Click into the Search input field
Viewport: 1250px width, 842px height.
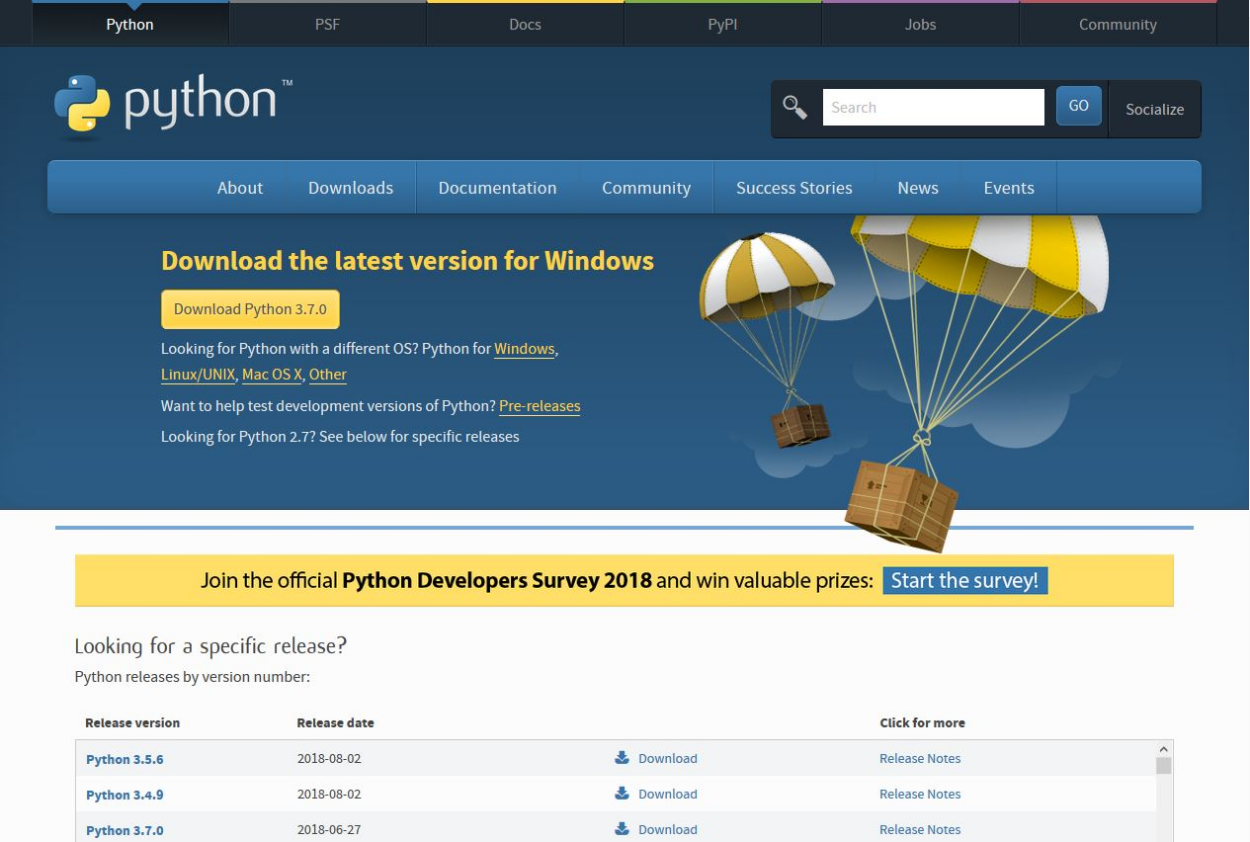[x=933, y=107]
